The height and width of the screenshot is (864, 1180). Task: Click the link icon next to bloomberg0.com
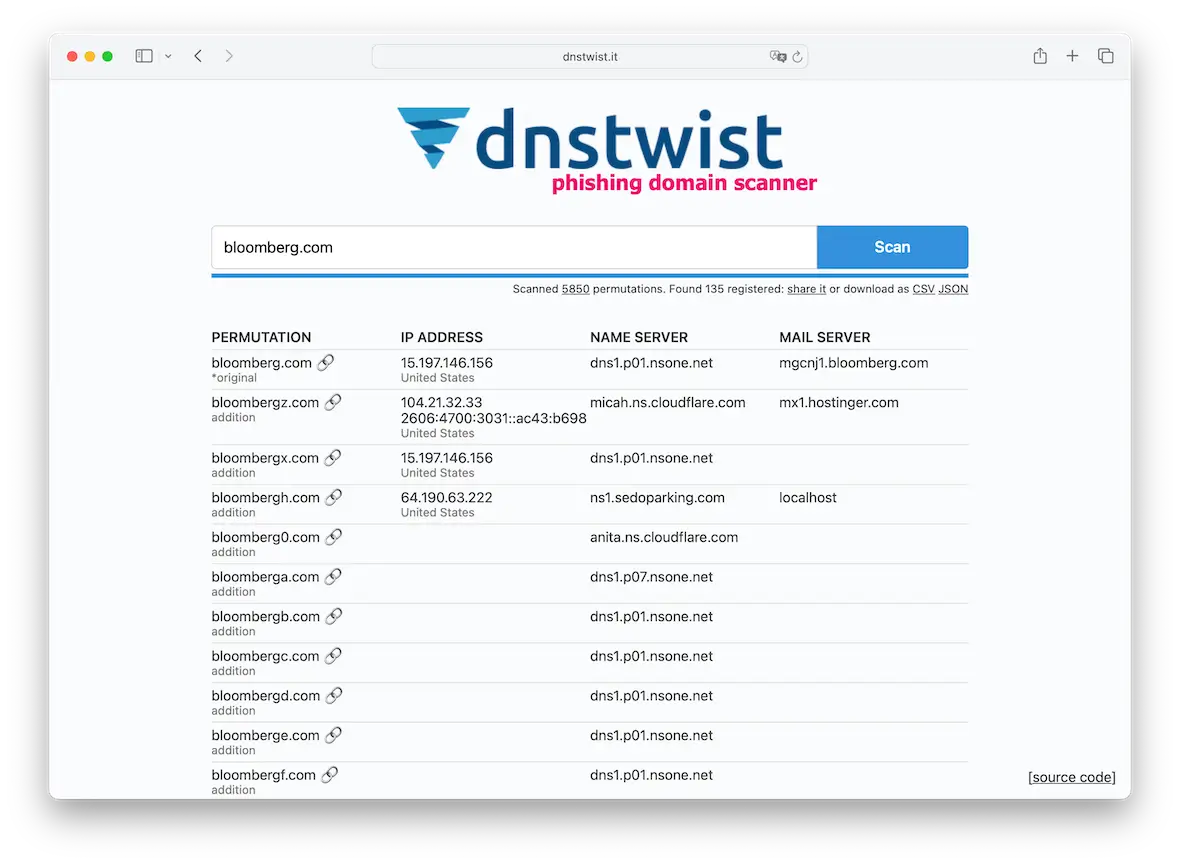pyautogui.click(x=334, y=537)
